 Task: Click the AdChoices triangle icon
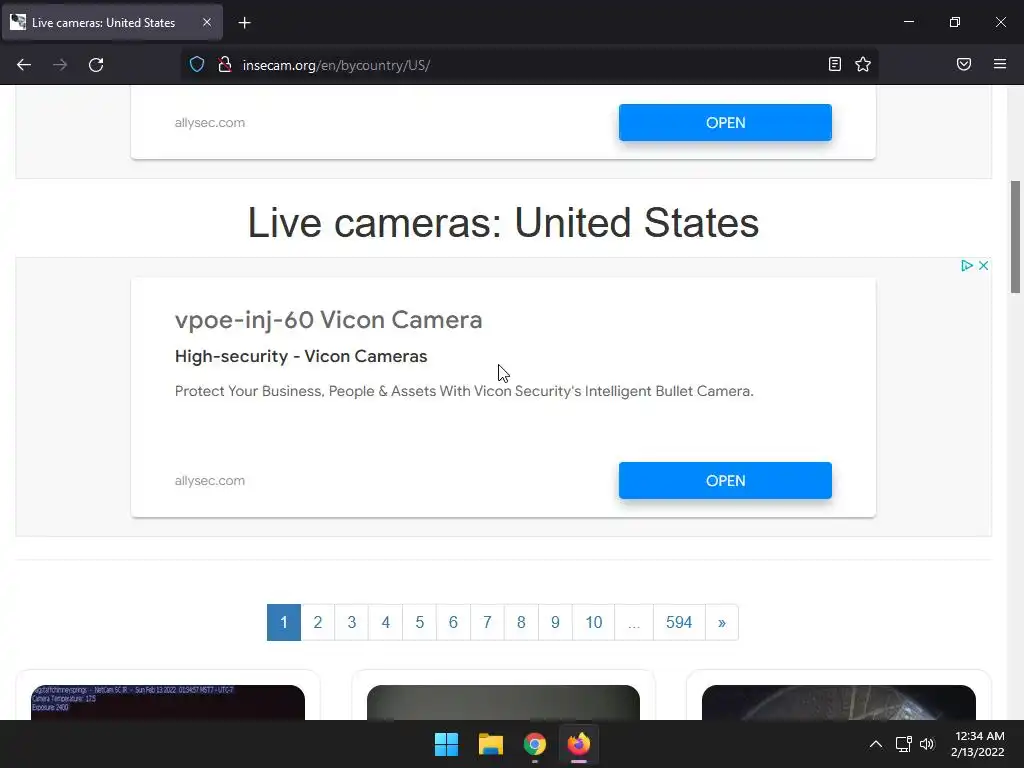967,265
